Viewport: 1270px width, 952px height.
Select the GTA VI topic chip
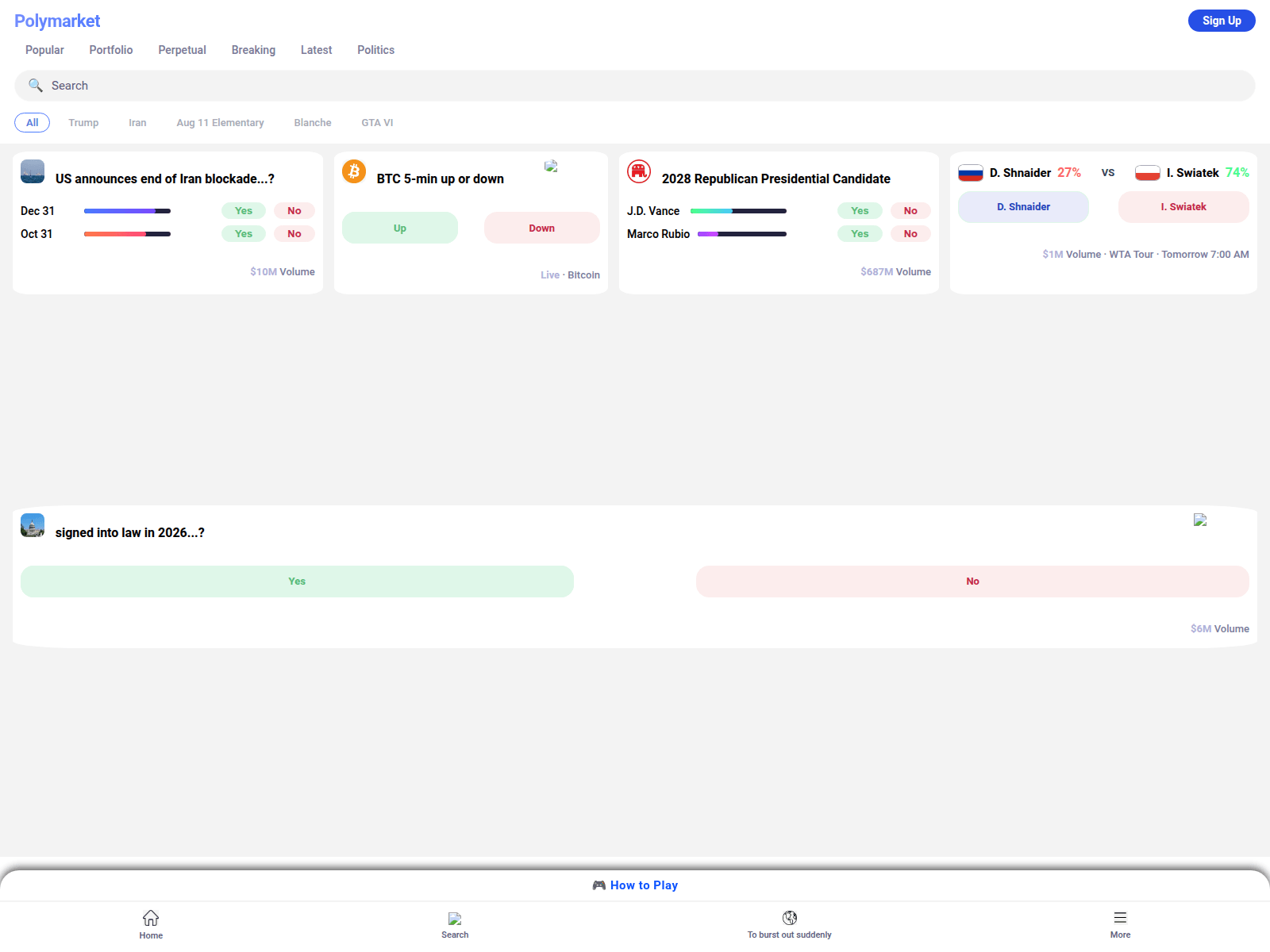[377, 123]
